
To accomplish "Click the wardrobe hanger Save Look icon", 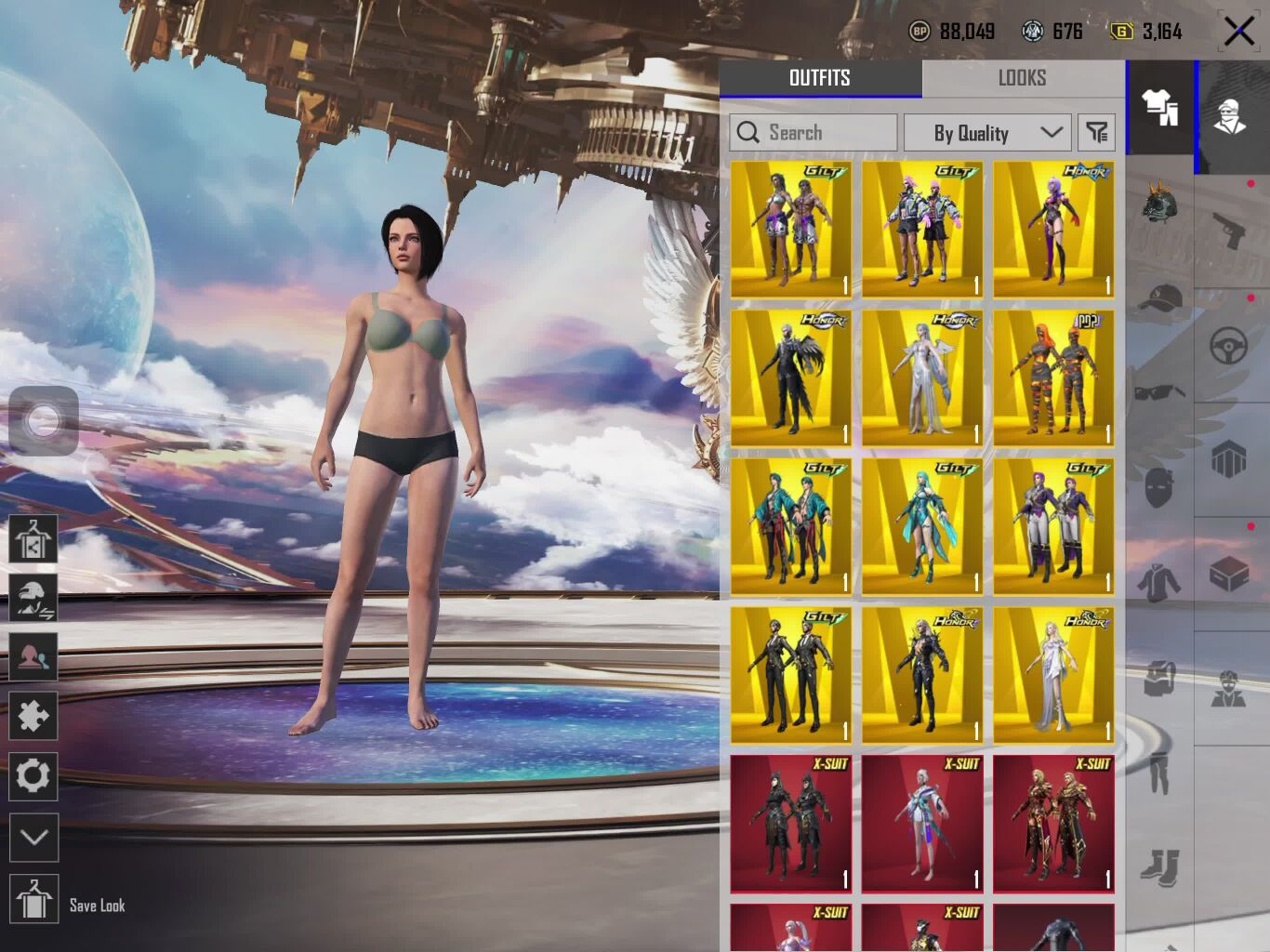I will pyautogui.click(x=33, y=900).
